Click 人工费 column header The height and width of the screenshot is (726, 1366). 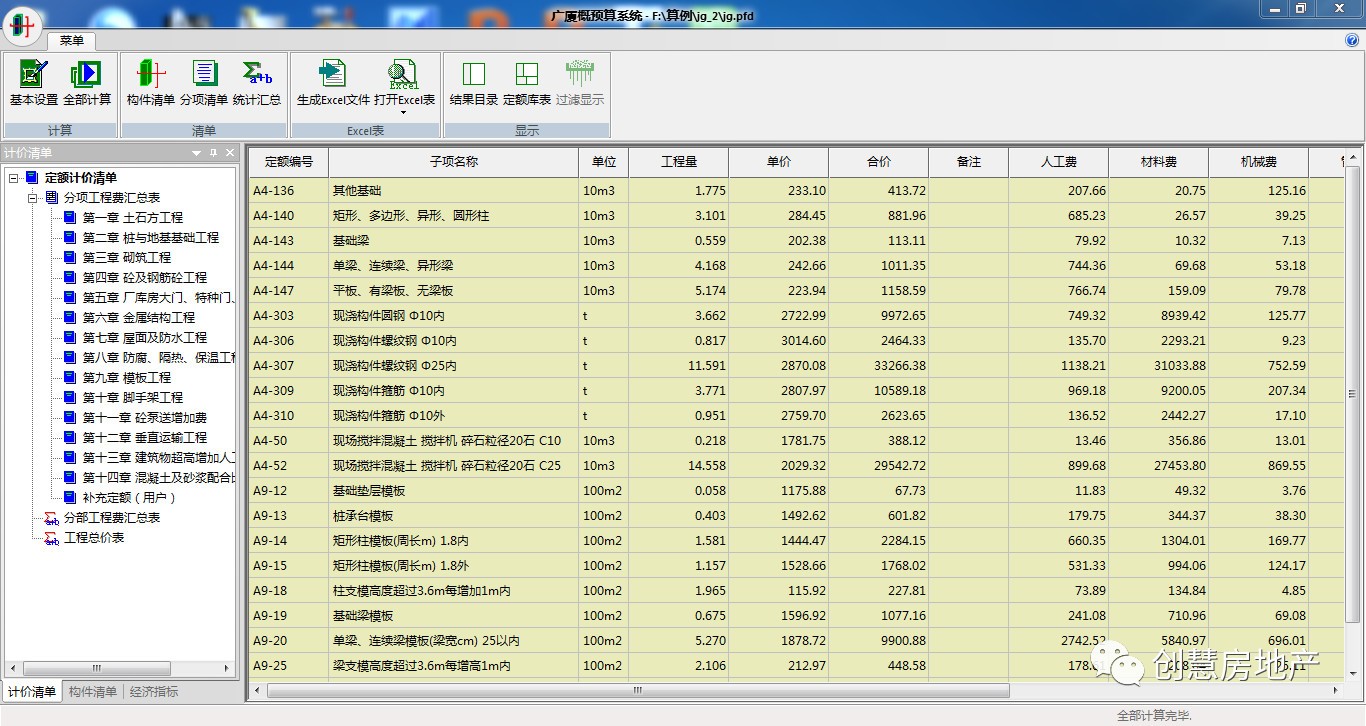click(x=1059, y=162)
